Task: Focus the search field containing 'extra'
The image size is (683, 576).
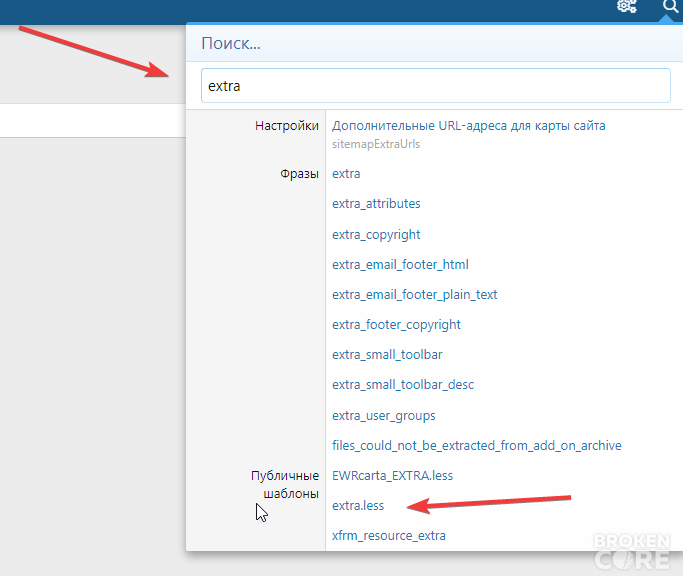Action: click(436, 85)
